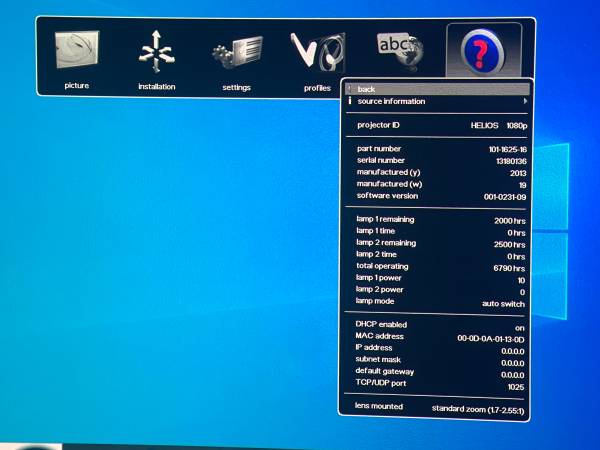Click the total operating hours row
This screenshot has height=450, width=600.
438,267
